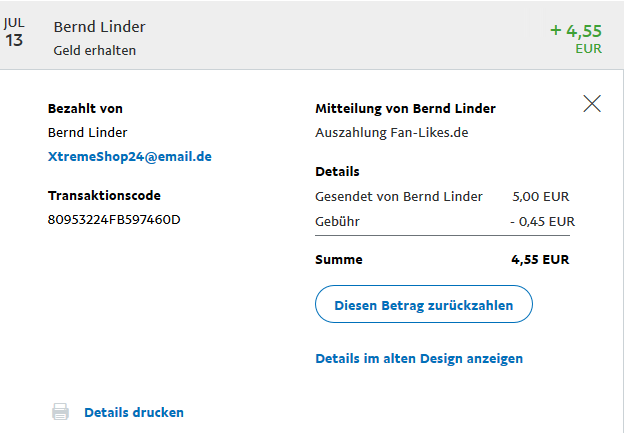Click the Bezahlt von heading

[x=85, y=109]
